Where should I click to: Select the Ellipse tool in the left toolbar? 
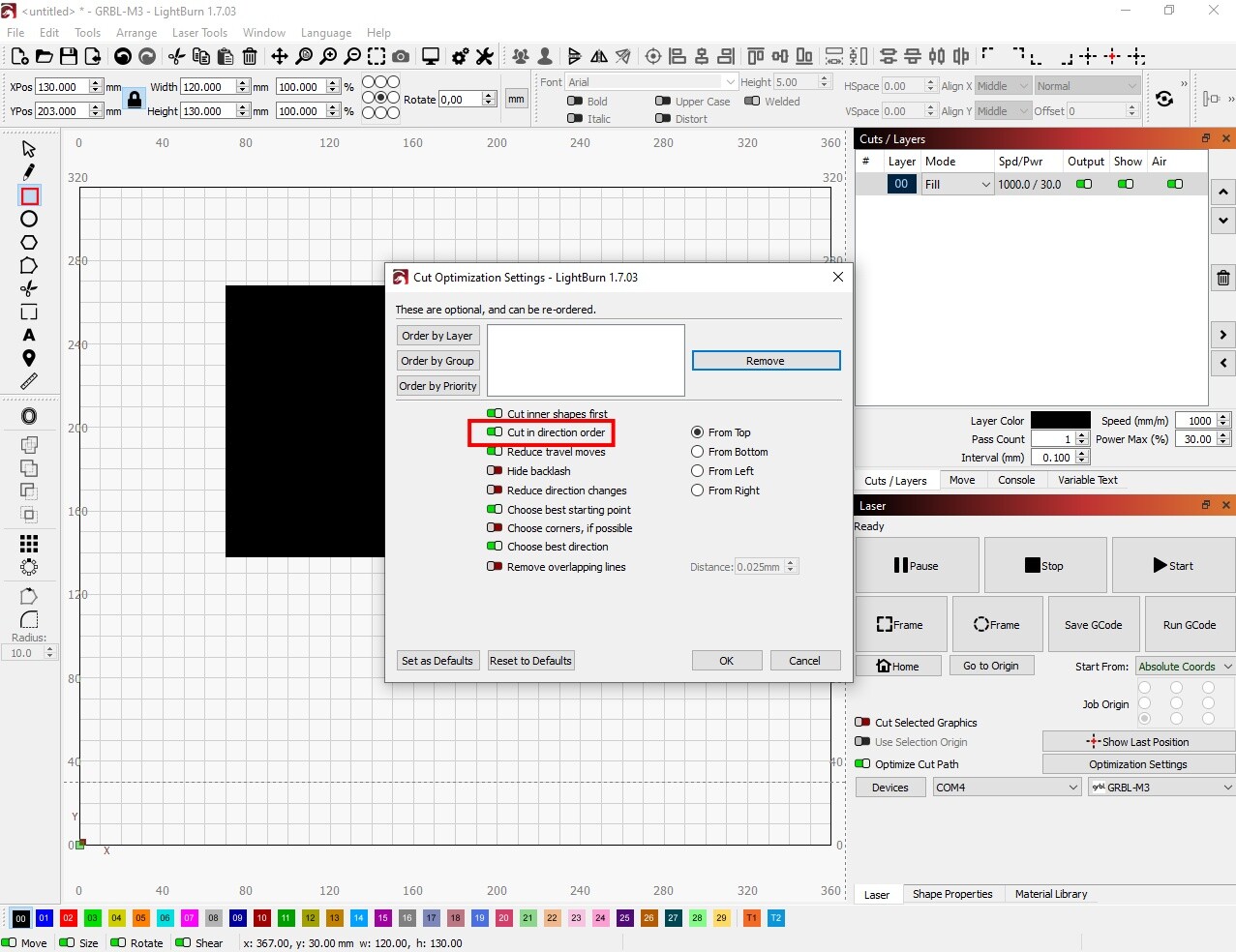[x=28, y=220]
